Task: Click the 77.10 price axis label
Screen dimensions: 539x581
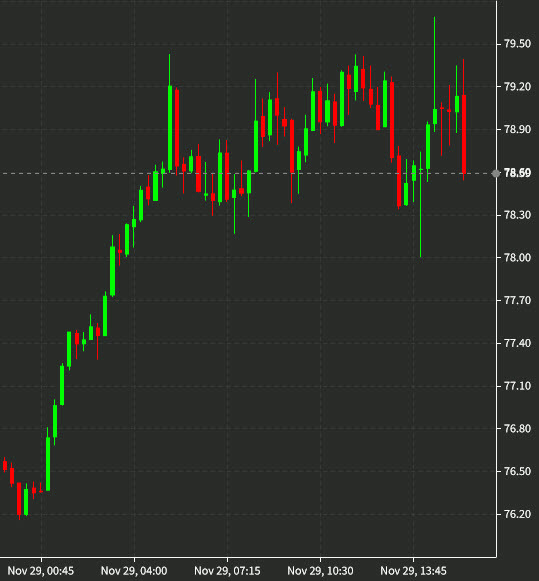Action: coord(518,386)
